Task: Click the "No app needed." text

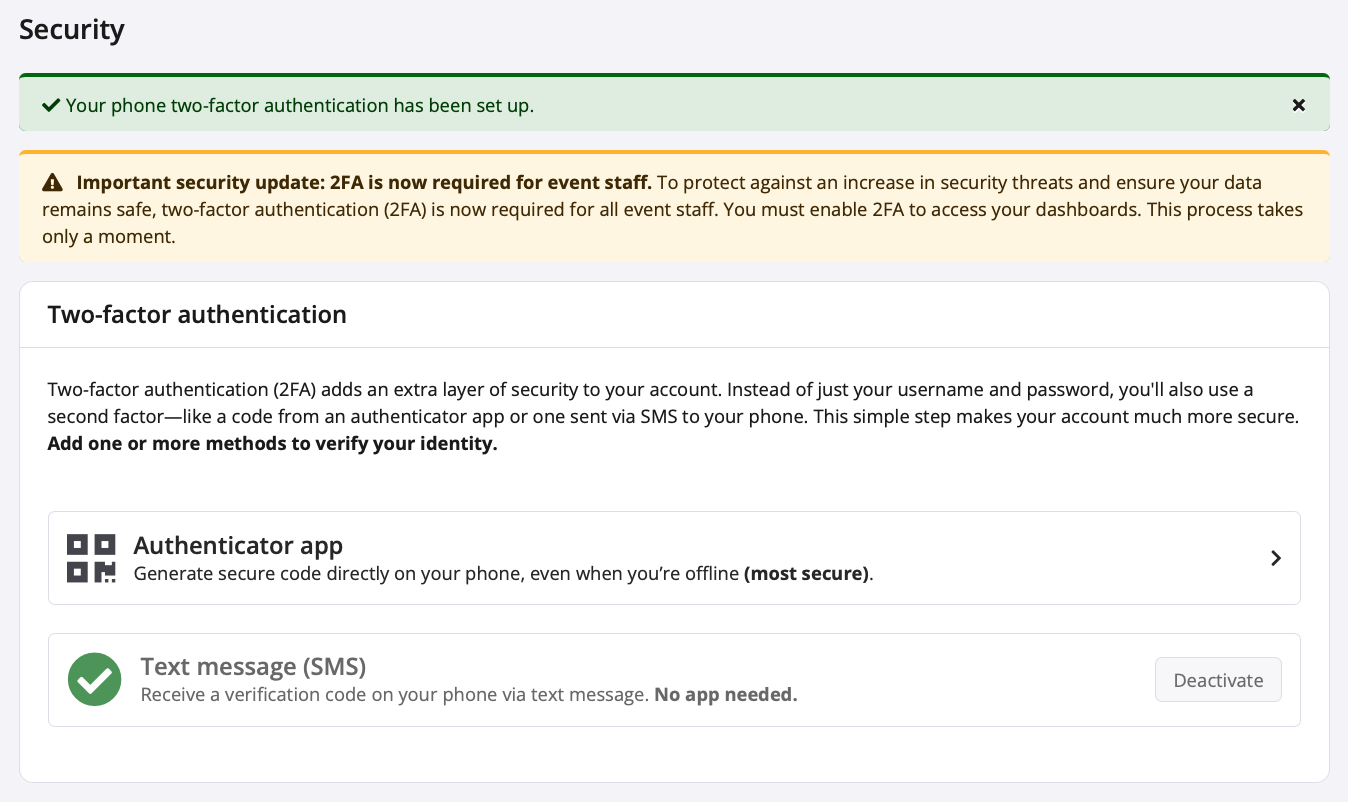Action: click(725, 695)
